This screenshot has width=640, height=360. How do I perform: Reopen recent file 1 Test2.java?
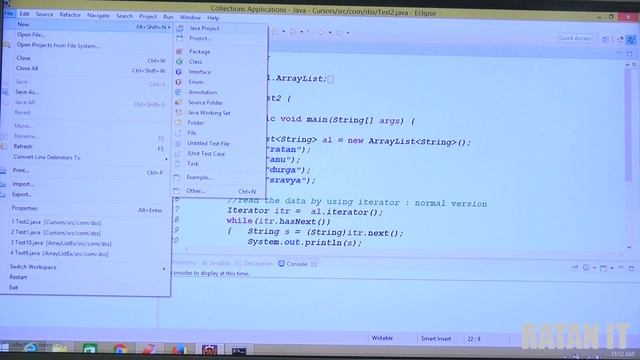pos(56,222)
